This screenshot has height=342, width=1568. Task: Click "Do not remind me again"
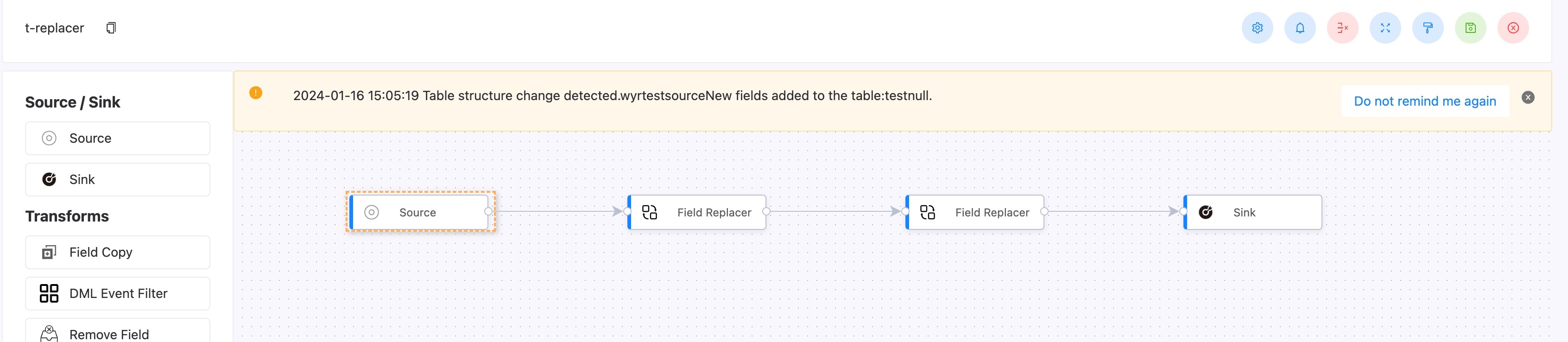[x=1424, y=101]
